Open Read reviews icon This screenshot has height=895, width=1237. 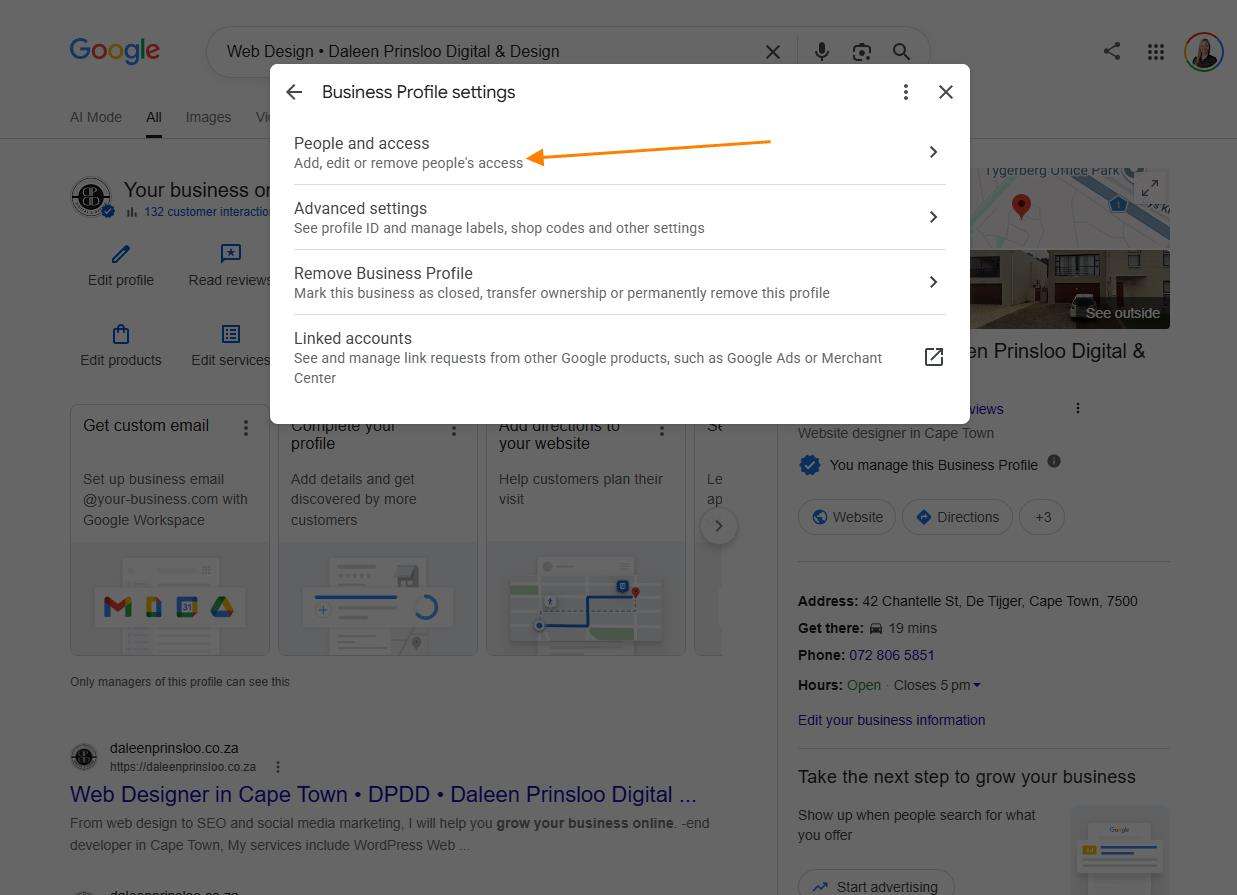point(231,254)
